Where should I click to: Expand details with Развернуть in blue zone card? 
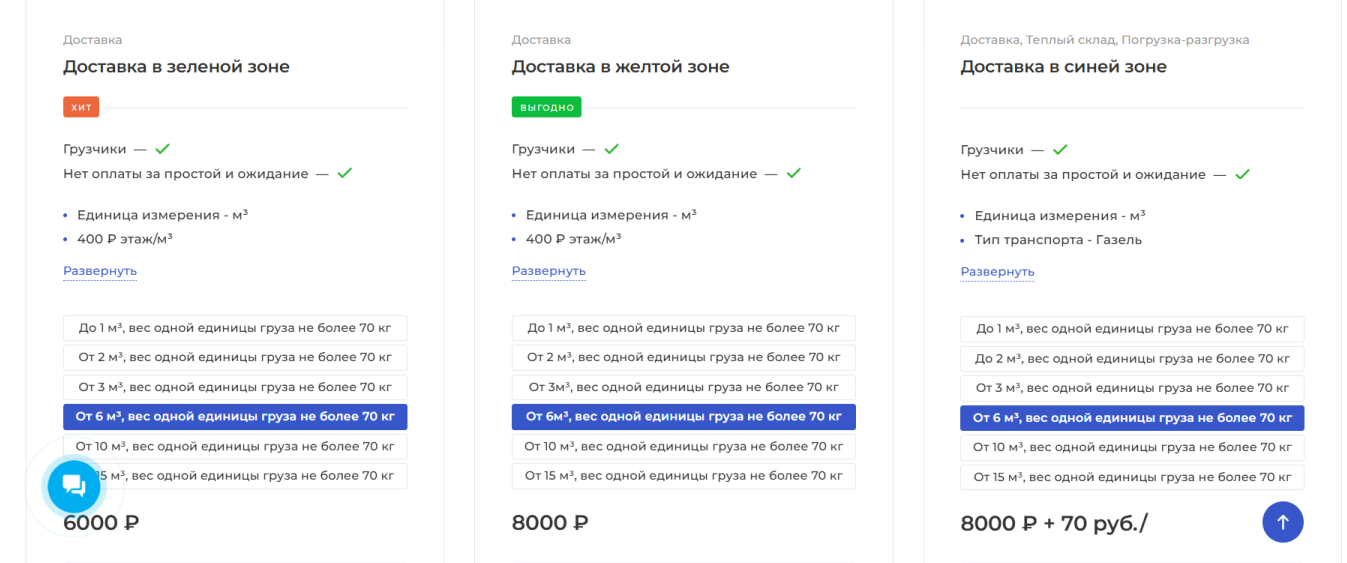(x=997, y=272)
